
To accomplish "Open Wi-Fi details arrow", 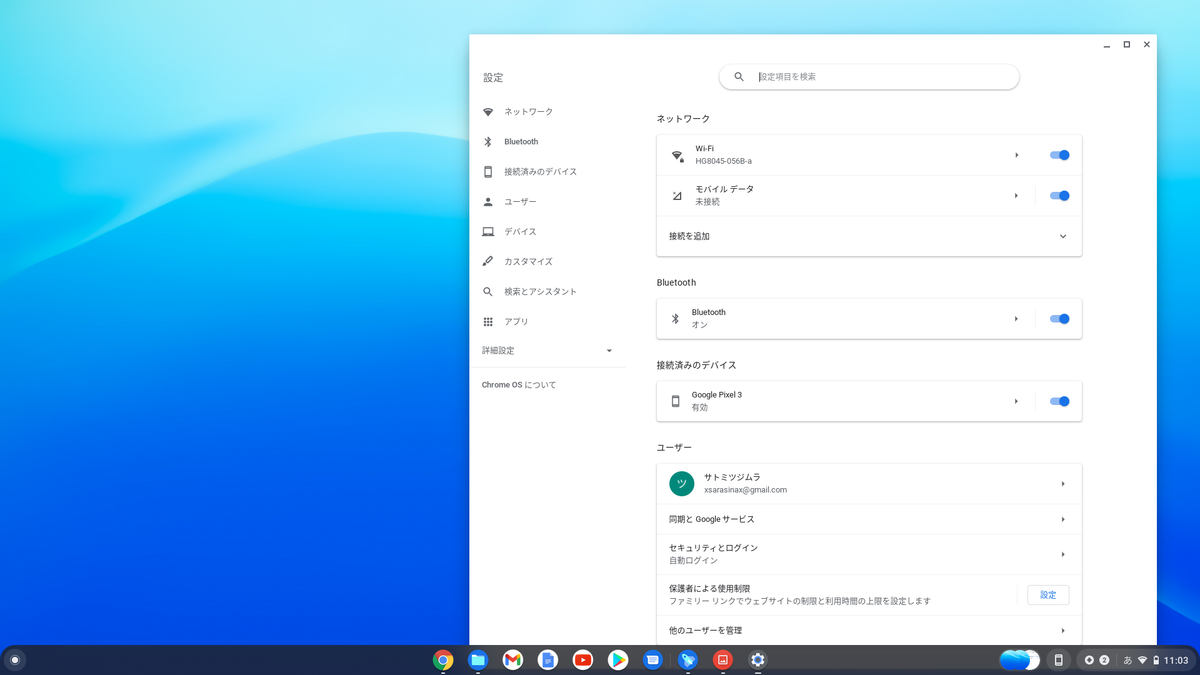I will (1016, 155).
